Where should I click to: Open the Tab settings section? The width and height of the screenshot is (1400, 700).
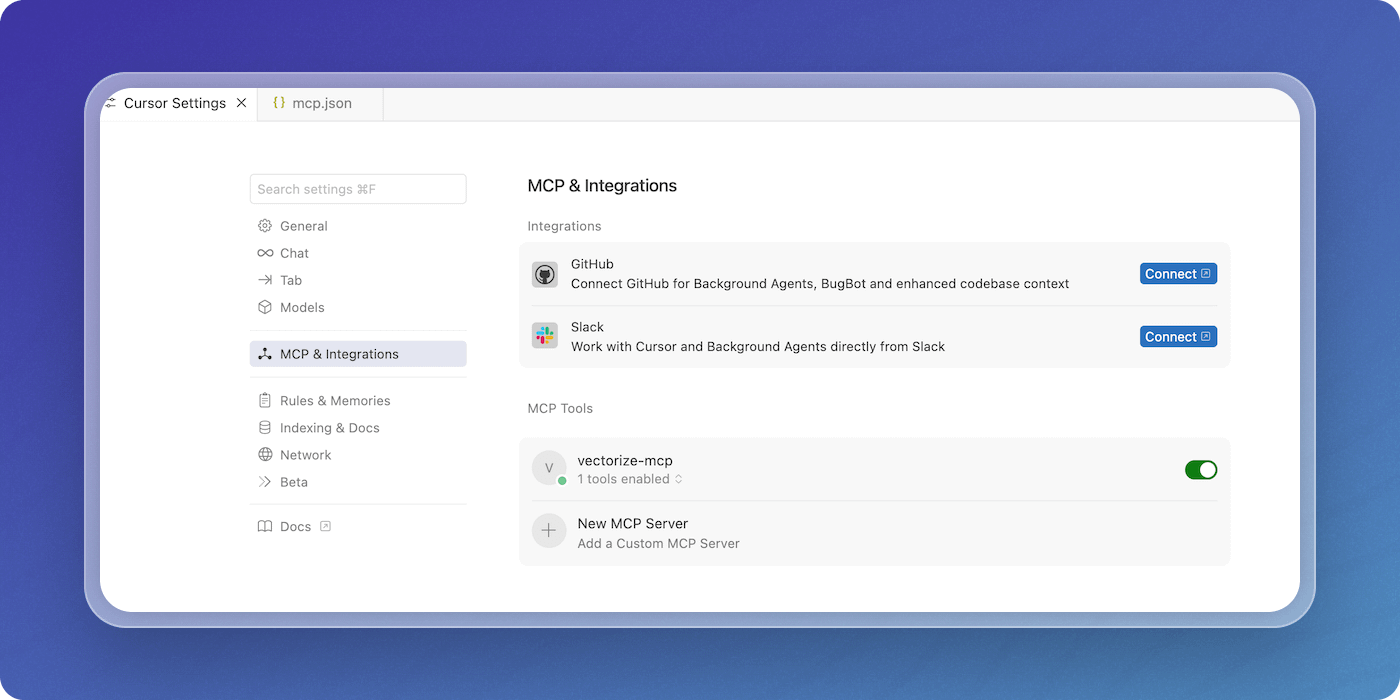[x=358, y=280]
